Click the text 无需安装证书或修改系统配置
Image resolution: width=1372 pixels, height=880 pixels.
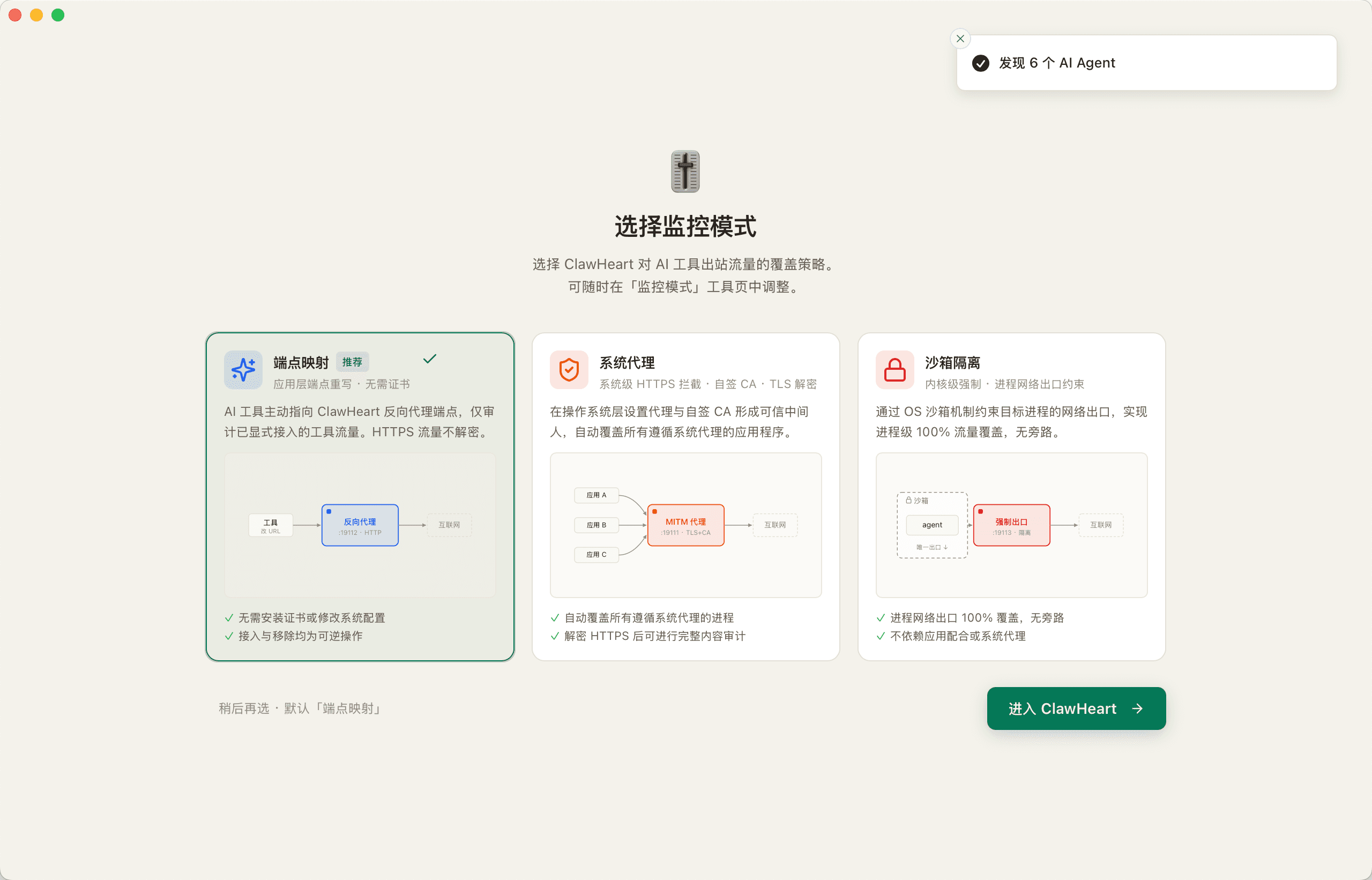point(311,617)
